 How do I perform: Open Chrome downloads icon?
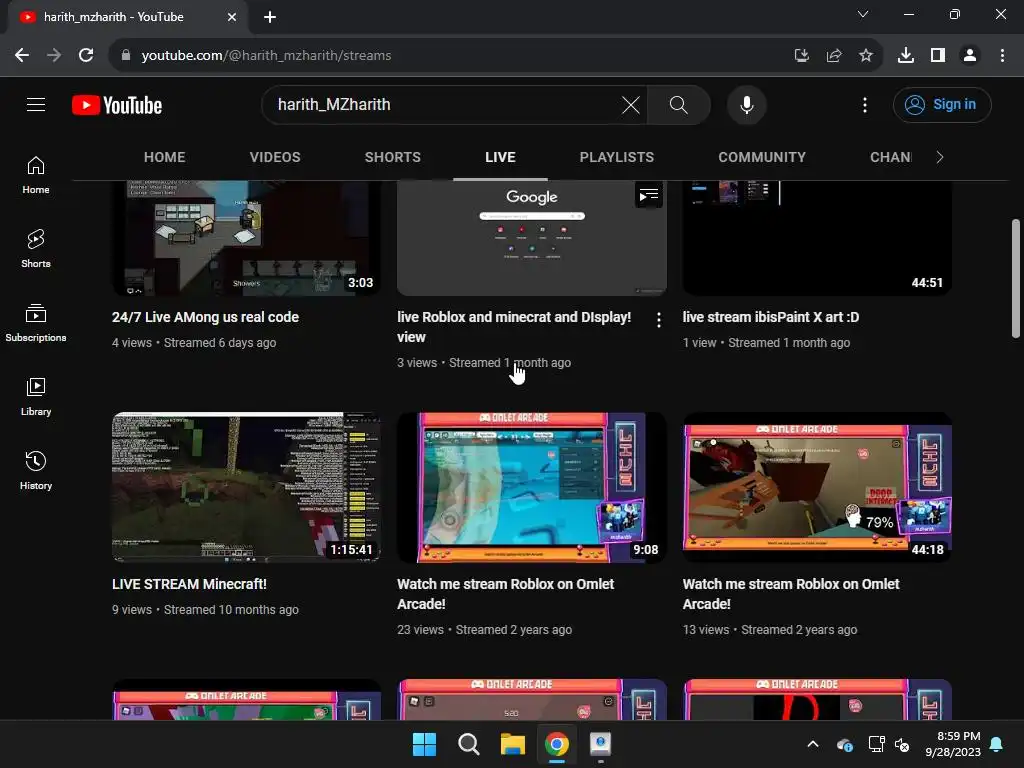pos(906,56)
